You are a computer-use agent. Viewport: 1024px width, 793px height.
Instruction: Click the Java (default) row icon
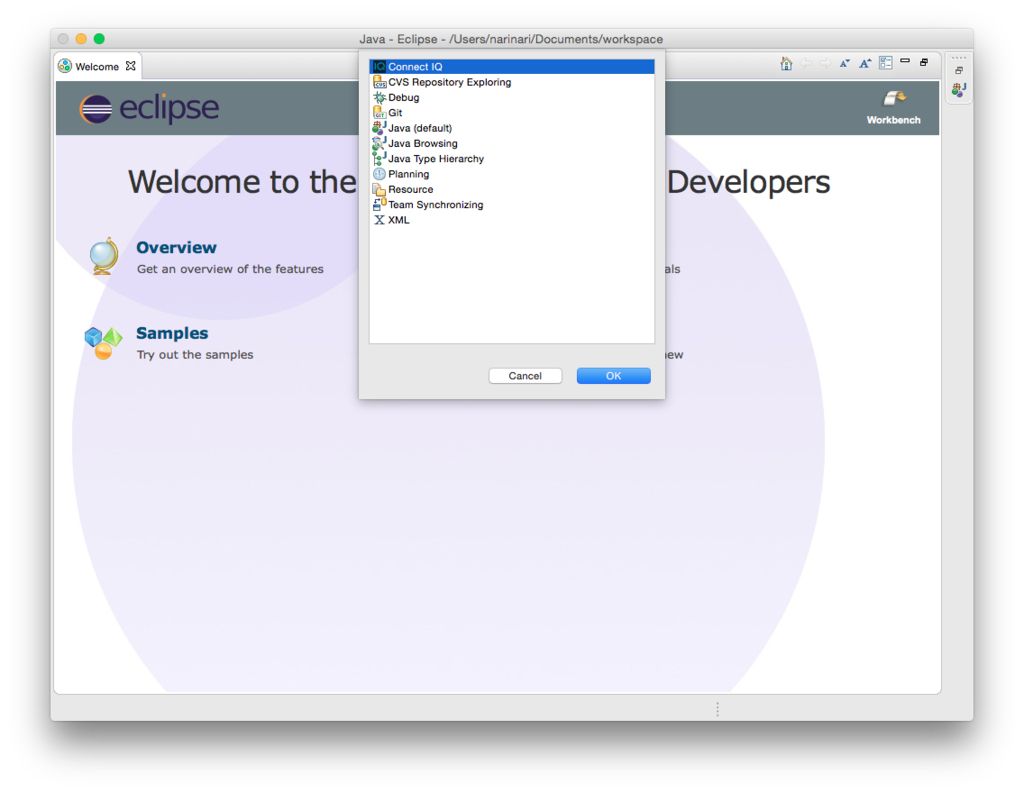pyautogui.click(x=379, y=128)
